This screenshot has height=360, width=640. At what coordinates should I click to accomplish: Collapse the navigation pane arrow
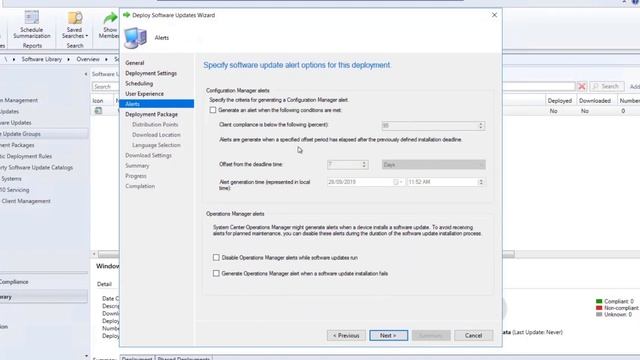point(86,74)
